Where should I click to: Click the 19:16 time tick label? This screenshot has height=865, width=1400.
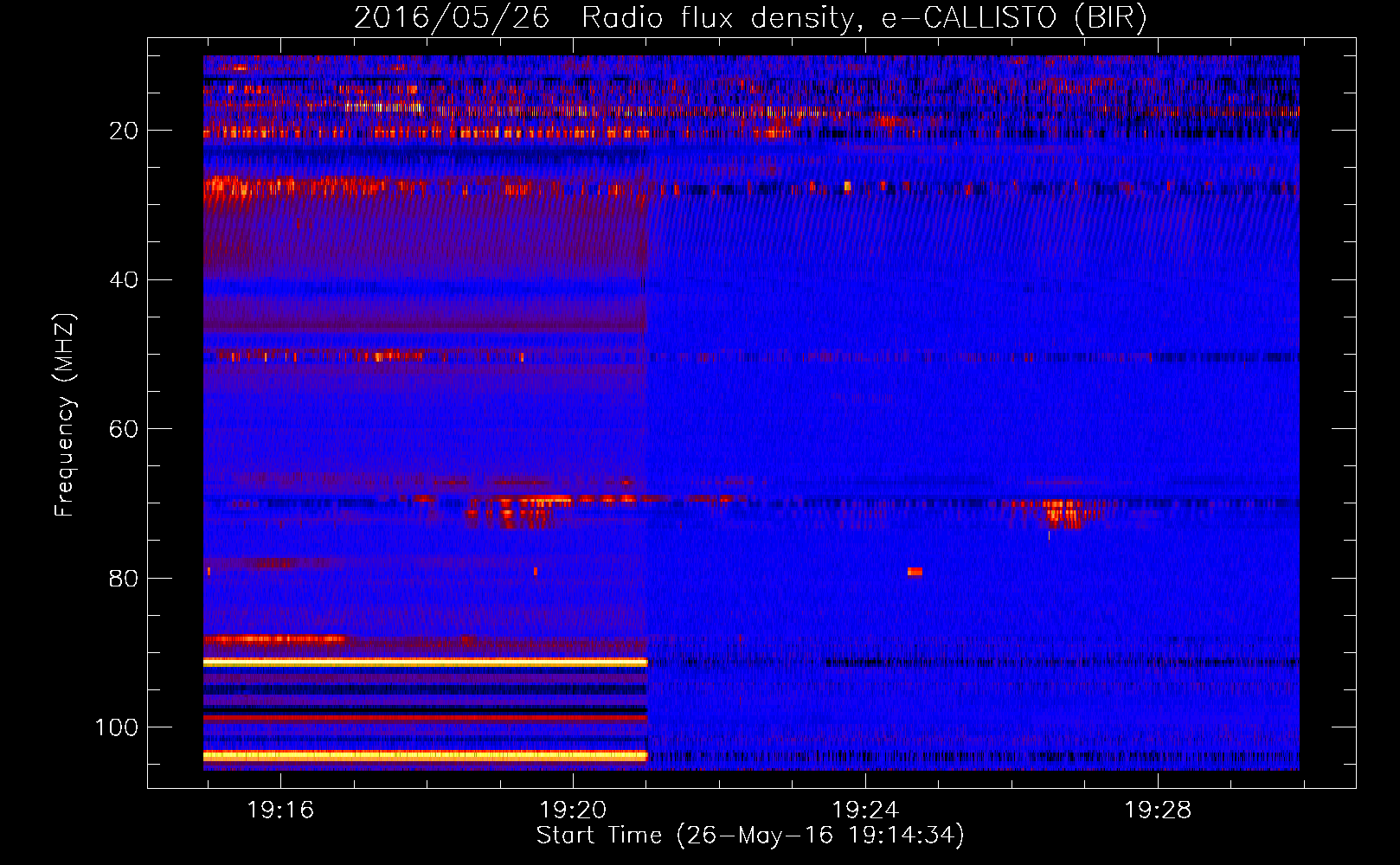280,811
